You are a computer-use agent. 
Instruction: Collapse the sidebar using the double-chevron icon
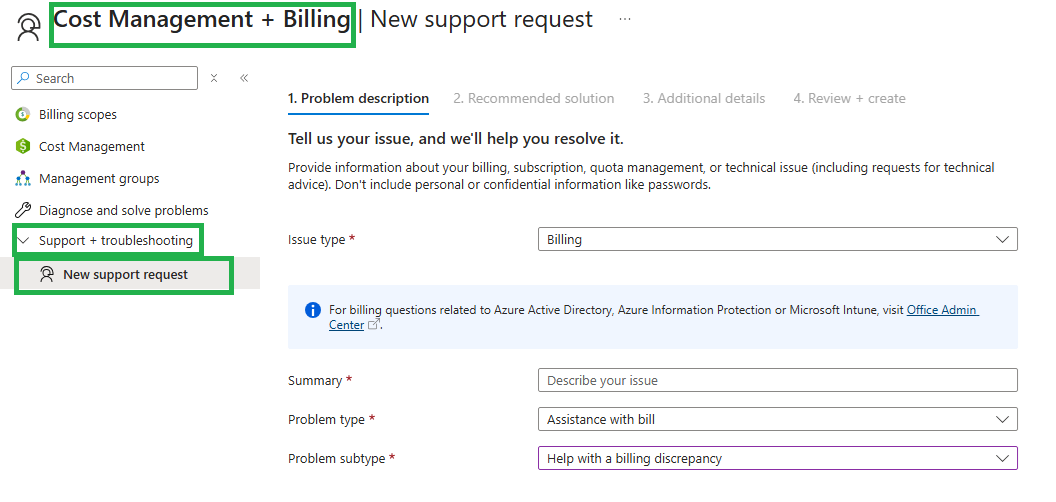coord(244,78)
